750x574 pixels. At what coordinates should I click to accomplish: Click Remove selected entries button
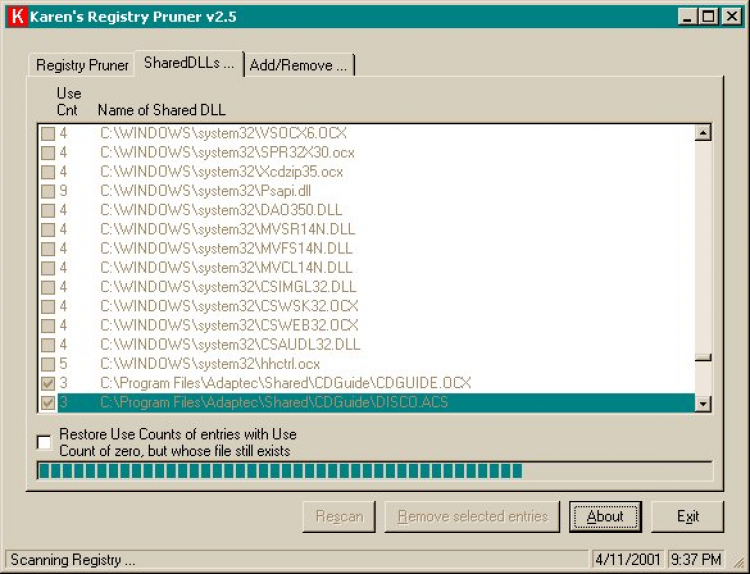click(x=472, y=517)
